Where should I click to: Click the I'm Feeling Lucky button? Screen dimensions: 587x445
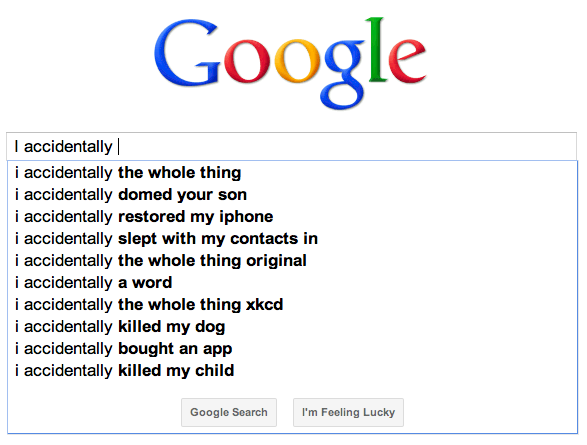[348, 412]
